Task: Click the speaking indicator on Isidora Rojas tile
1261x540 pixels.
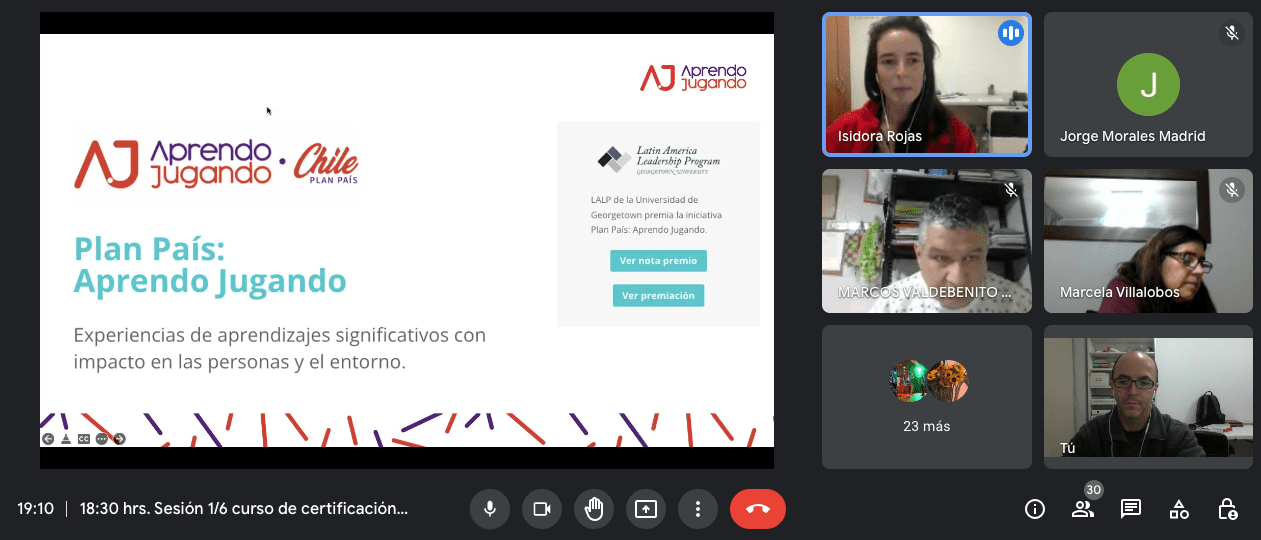Action: [x=1010, y=33]
